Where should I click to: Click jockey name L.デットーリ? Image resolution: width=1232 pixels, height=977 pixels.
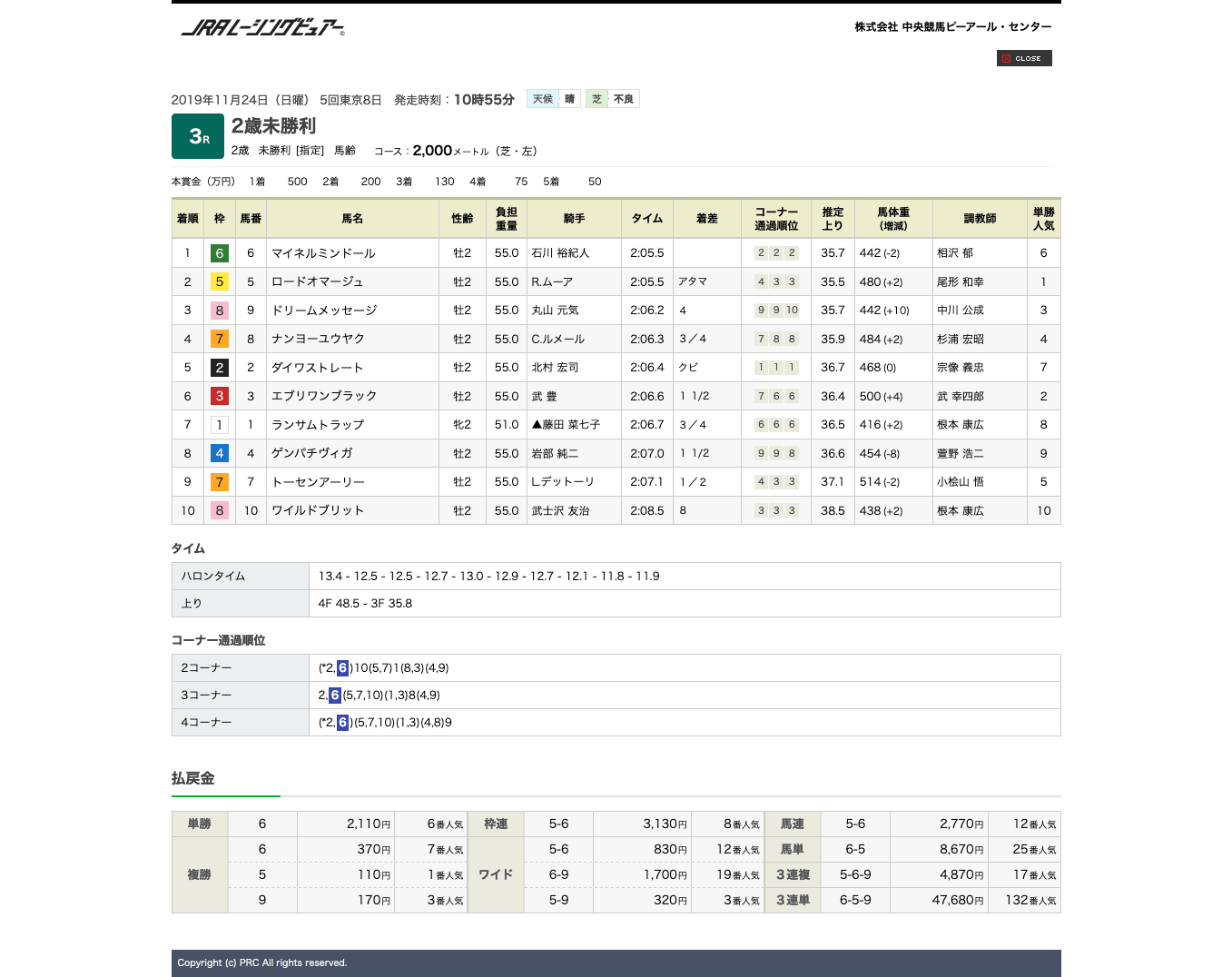coord(563,482)
